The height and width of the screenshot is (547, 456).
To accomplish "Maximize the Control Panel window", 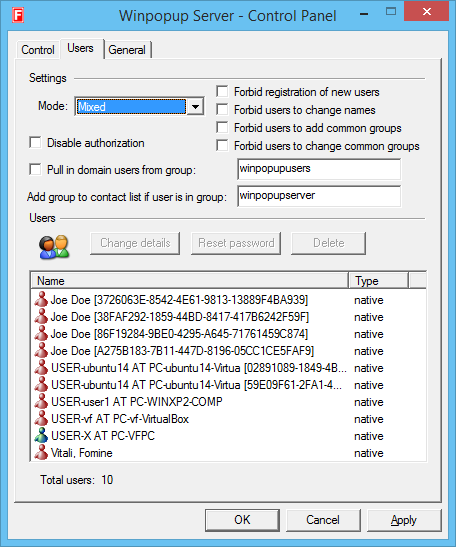I will pos(391,12).
